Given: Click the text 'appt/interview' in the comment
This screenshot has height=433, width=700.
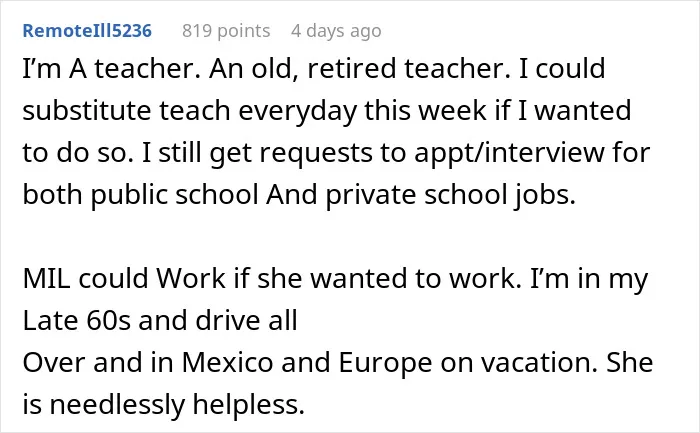Looking at the screenshot, I should click(509, 154).
